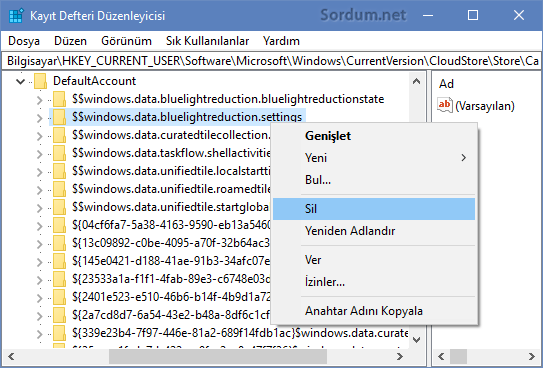Image resolution: width=543 pixels, height=368 pixels.
Task: Choose Anahtar Adını Kopyala
Action: tap(374, 311)
